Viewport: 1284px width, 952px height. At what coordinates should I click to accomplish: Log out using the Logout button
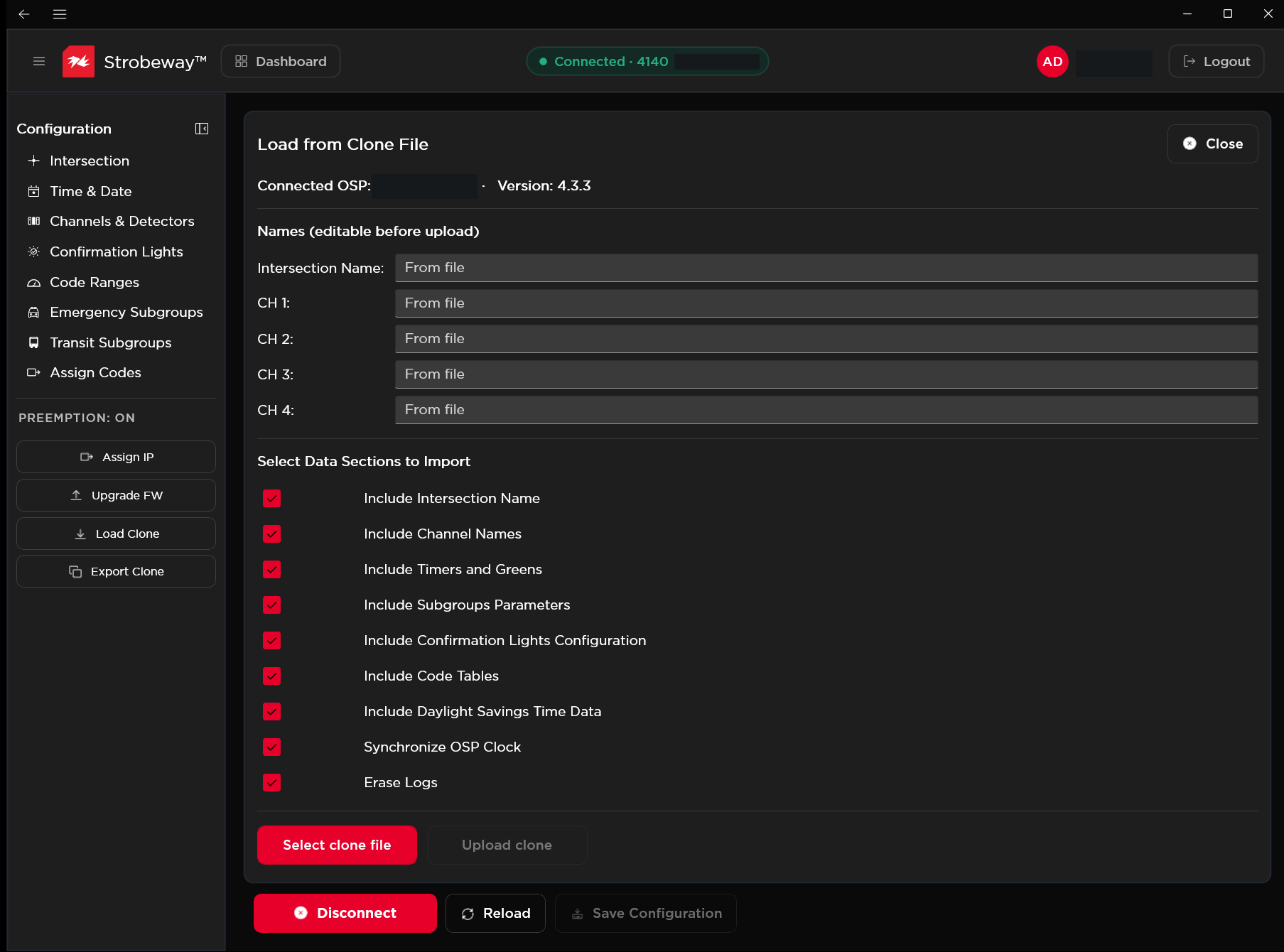coord(1216,62)
